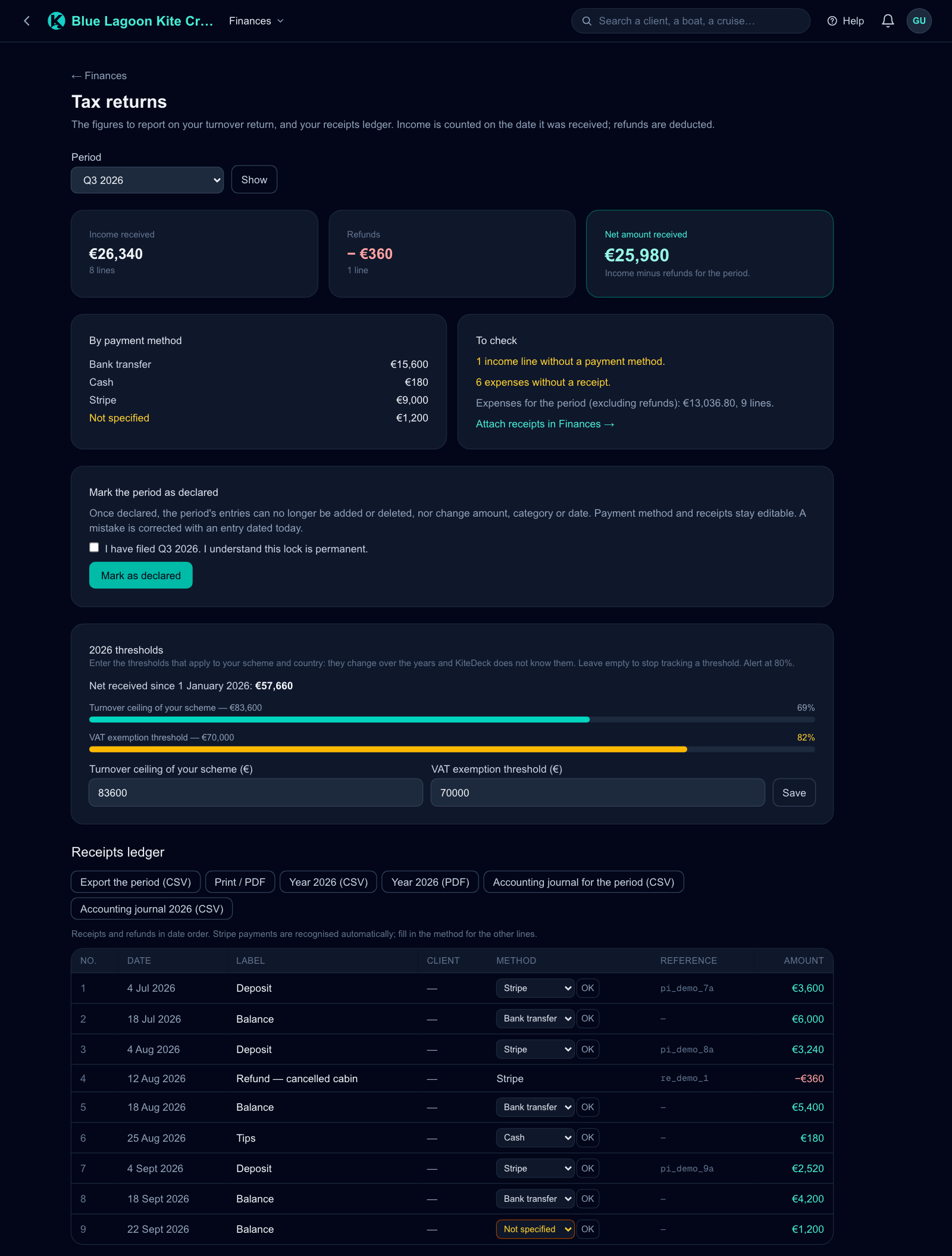Go back via the ← Finances link
952x1256 pixels.
(x=99, y=76)
